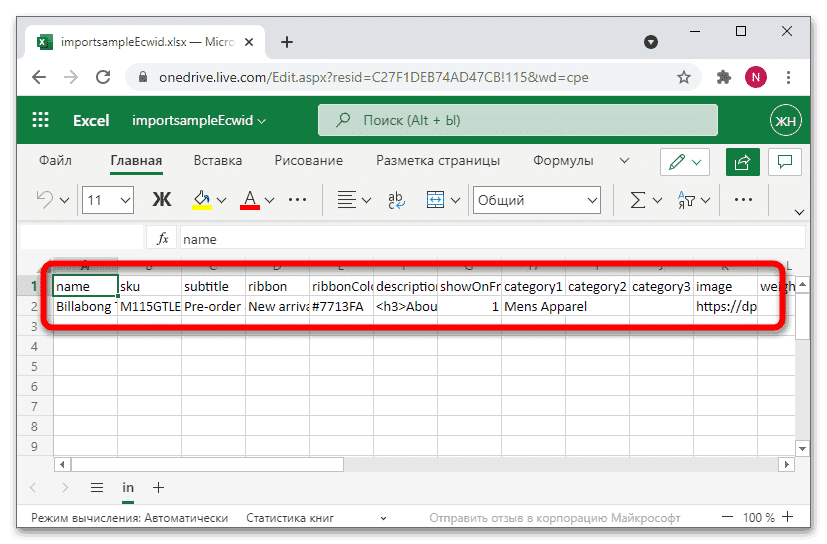Add a new sheet with plus button
The image size is (827, 544).
click(x=158, y=487)
